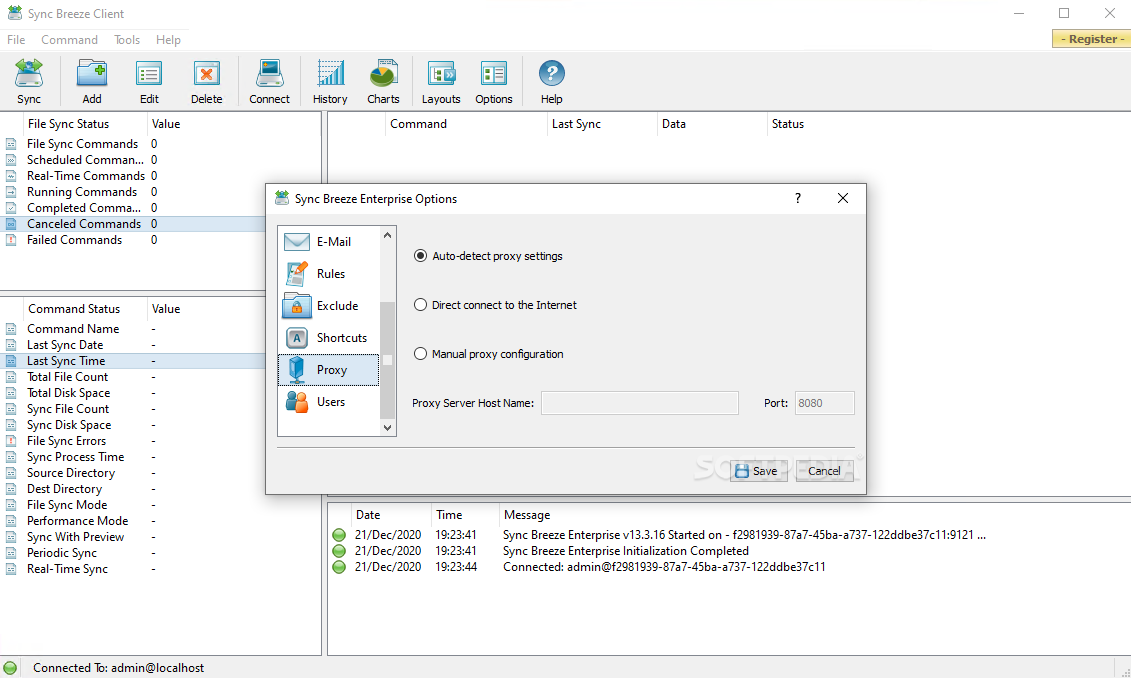This screenshot has height=678, width=1131.
Task: Click the icon next to Failed Commands
Action: pos(11,240)
